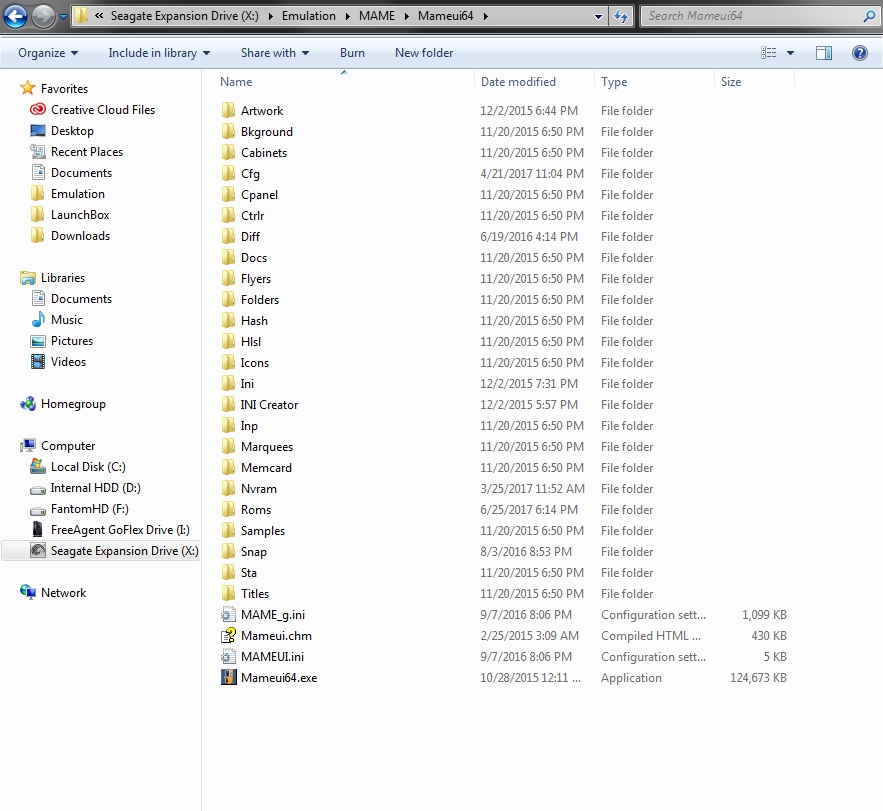883x811 pixels.
Task: Select Favorites star icon in sidebar
Action: point(27,88)
